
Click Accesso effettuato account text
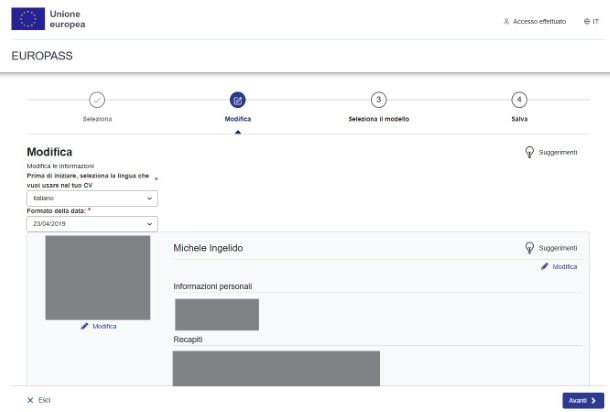540,21
